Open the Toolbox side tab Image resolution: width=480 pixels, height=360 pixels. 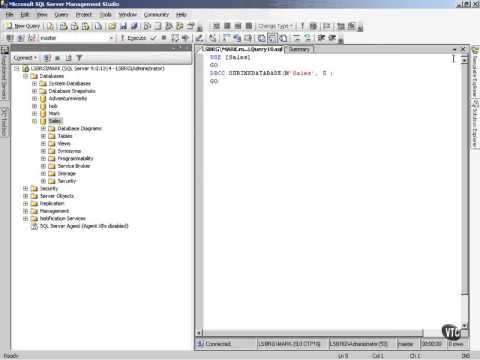4,121
